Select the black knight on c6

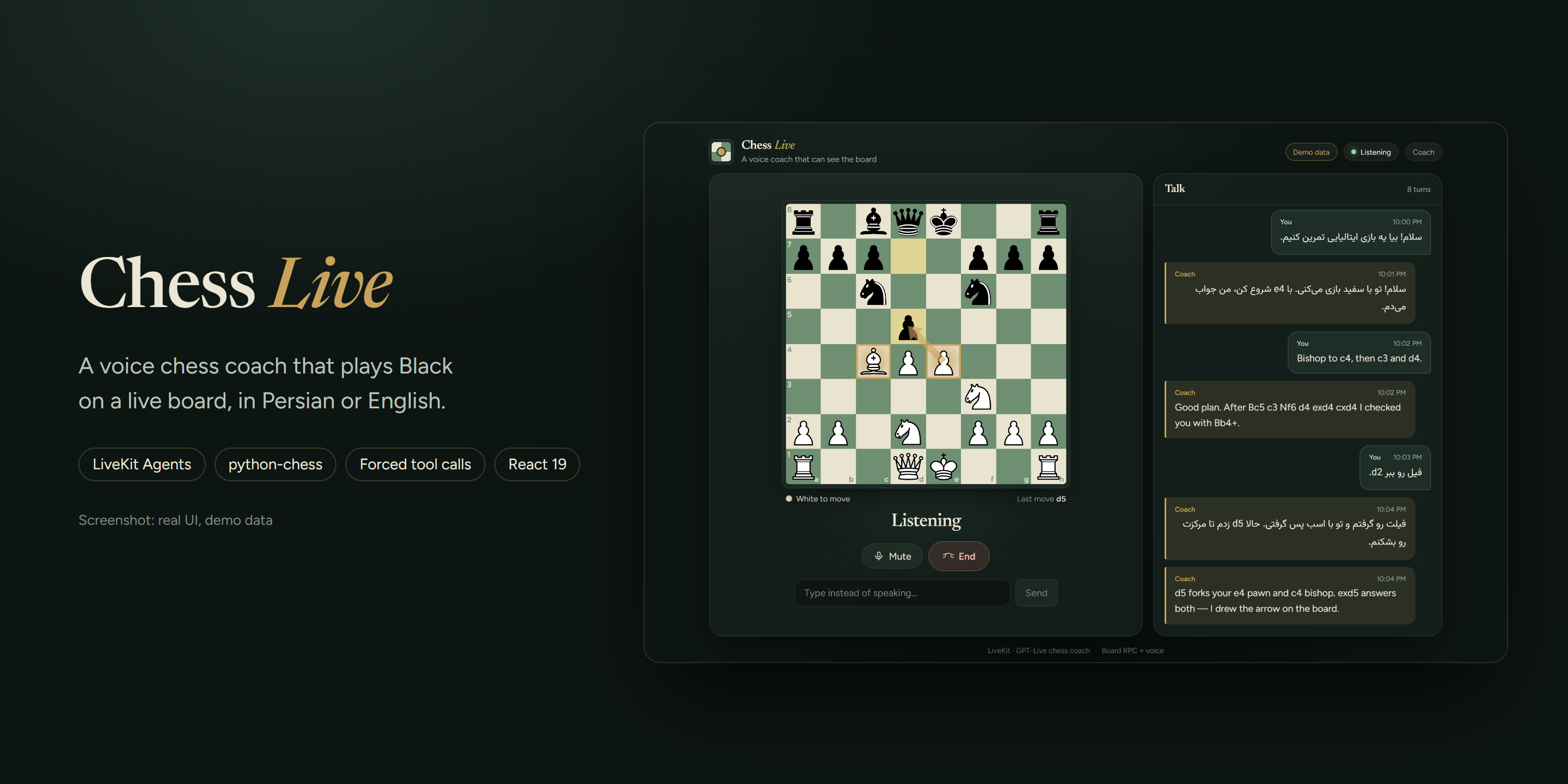click(x=873, y=292)
